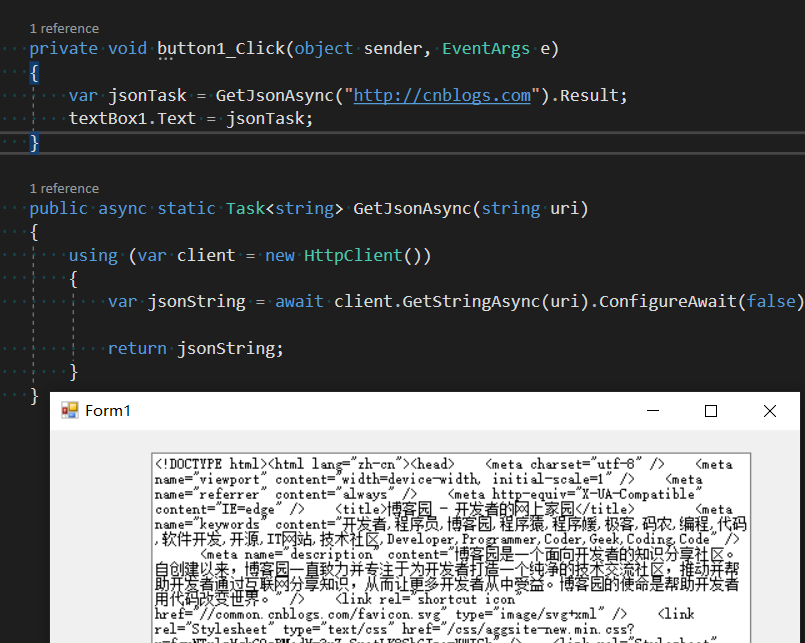
Task: Click the await keyword
Action: [x=300, y=302]
